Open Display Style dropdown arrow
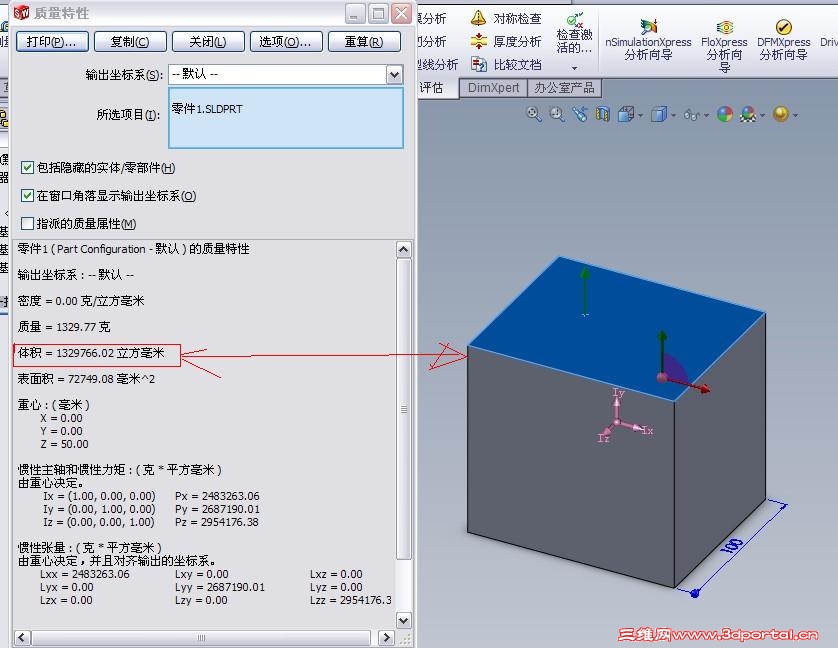 click(x=673, y=115)
